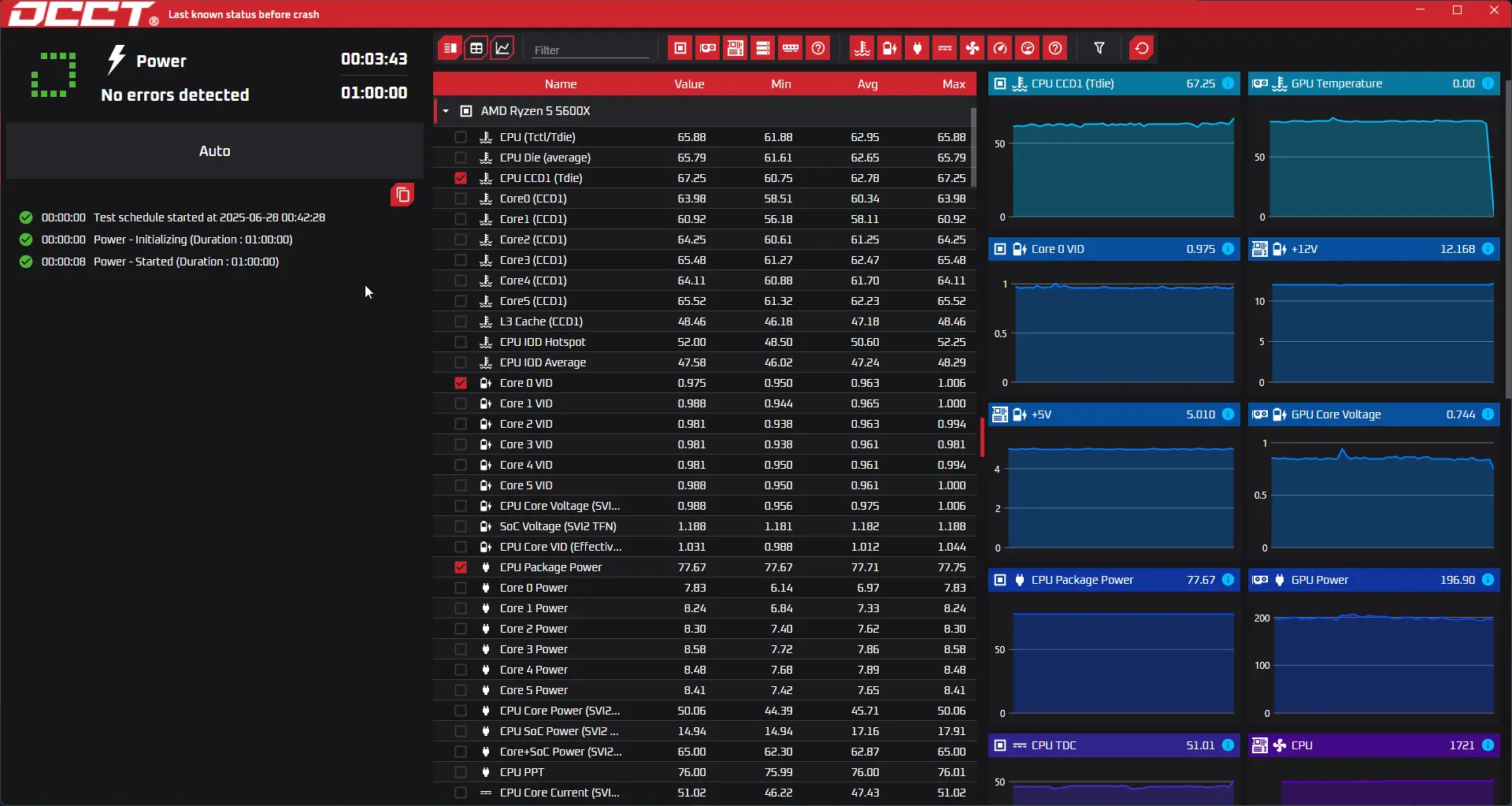Sort table by Name column header

[561, 84]
